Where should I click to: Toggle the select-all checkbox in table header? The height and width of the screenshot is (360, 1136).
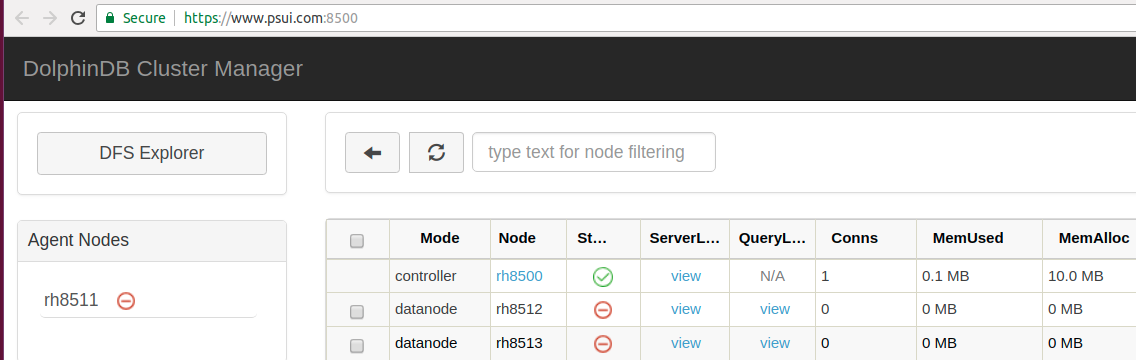tap(356, 241)
